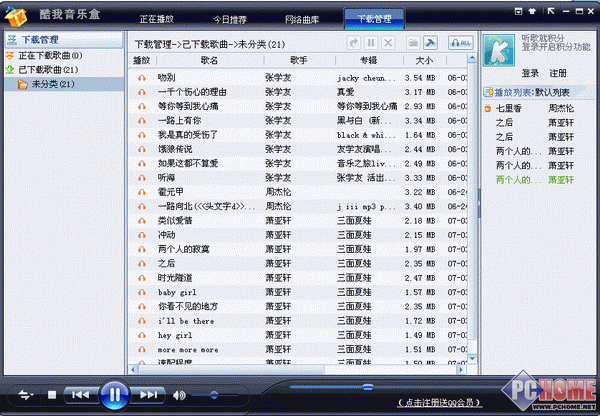
Task: Skip to the next track
Action: click(147, 395)
